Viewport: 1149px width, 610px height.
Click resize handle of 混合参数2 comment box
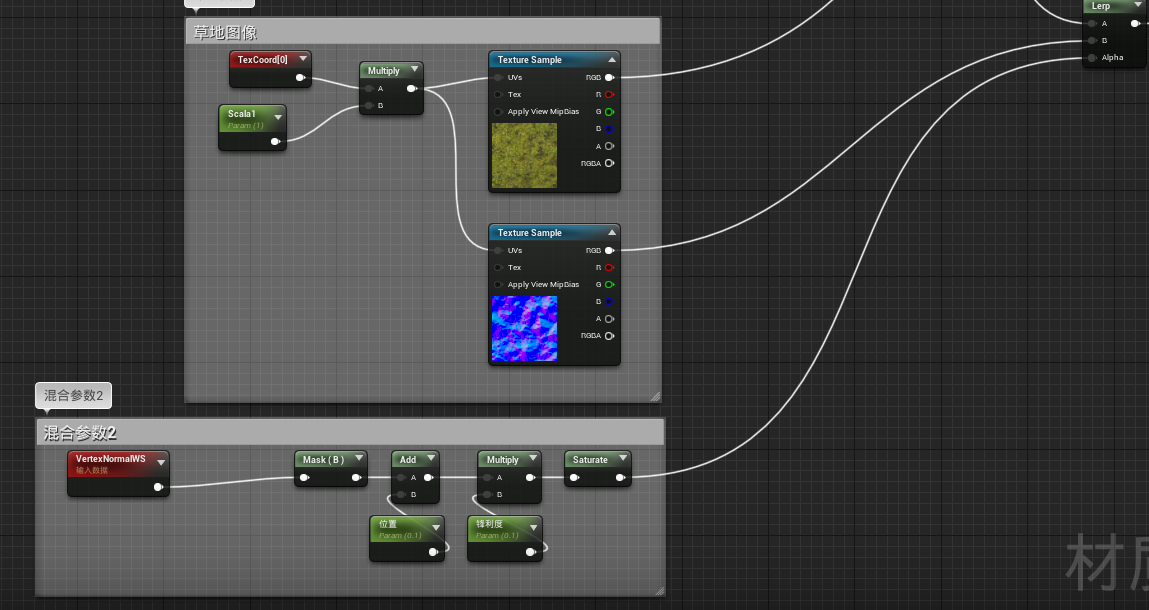(660, 590)
